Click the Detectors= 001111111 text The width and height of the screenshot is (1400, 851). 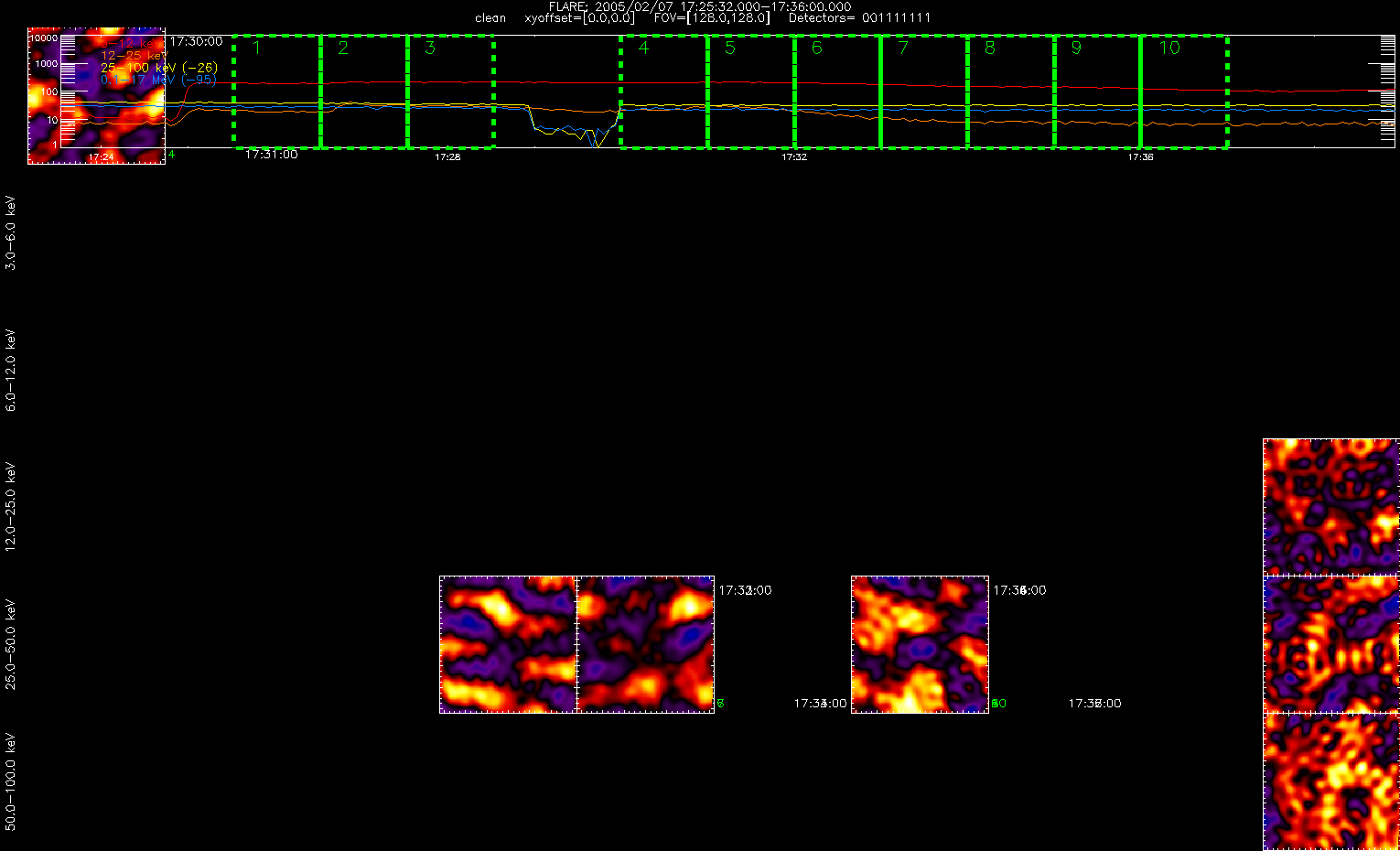[859, 18]
